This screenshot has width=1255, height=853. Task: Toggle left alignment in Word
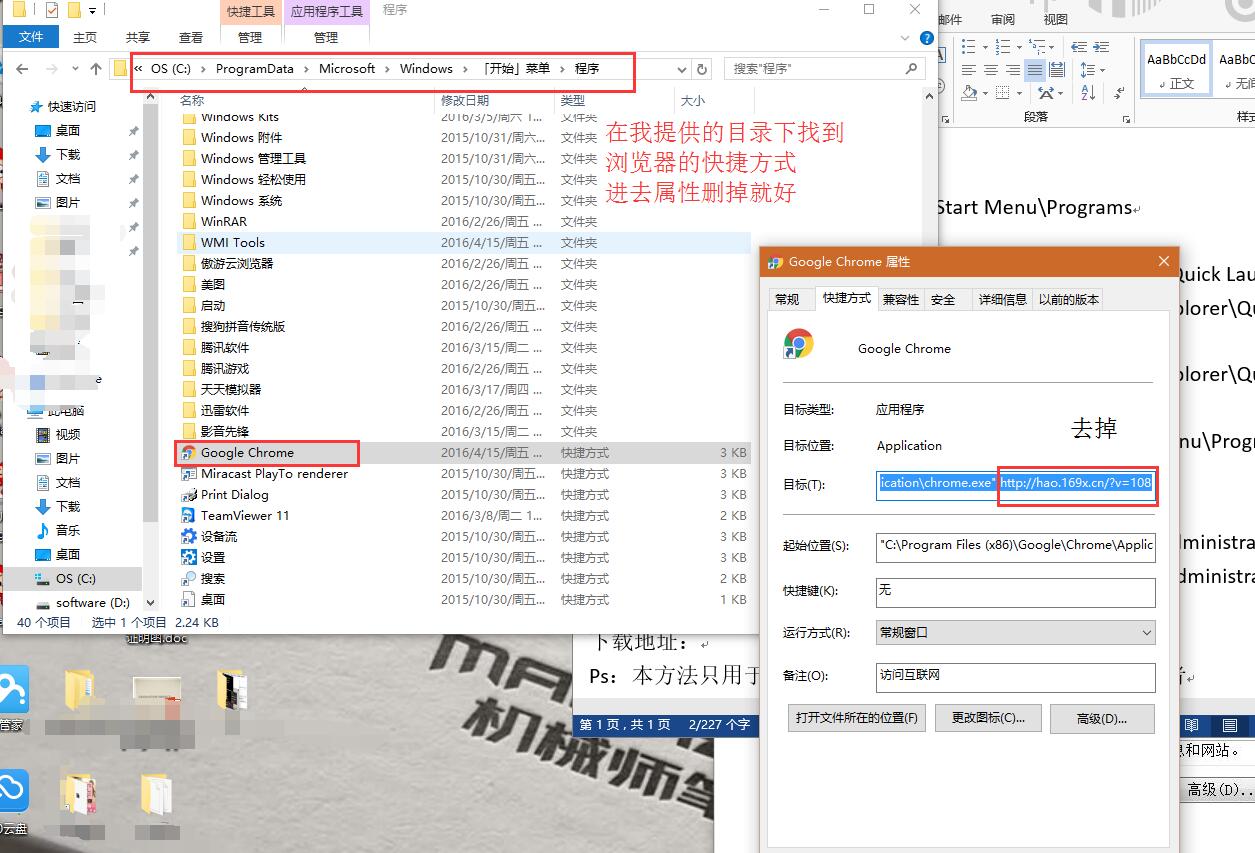click(968, 70)
